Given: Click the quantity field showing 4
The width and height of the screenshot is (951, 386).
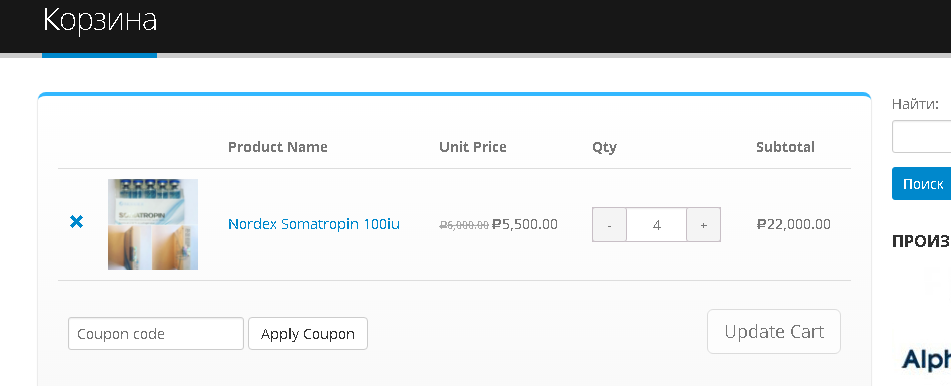Looking at the screenshot, I should click(656, 225).
